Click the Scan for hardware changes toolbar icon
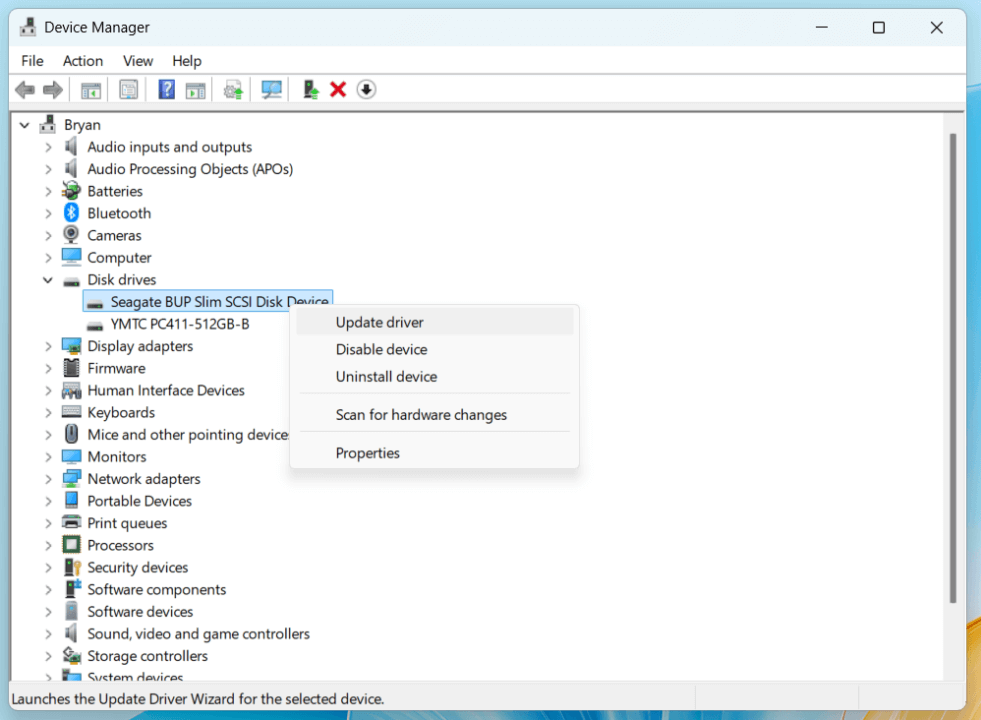Image resolution: width=981 pixels, height=720 pixels. tap(271, 89)
